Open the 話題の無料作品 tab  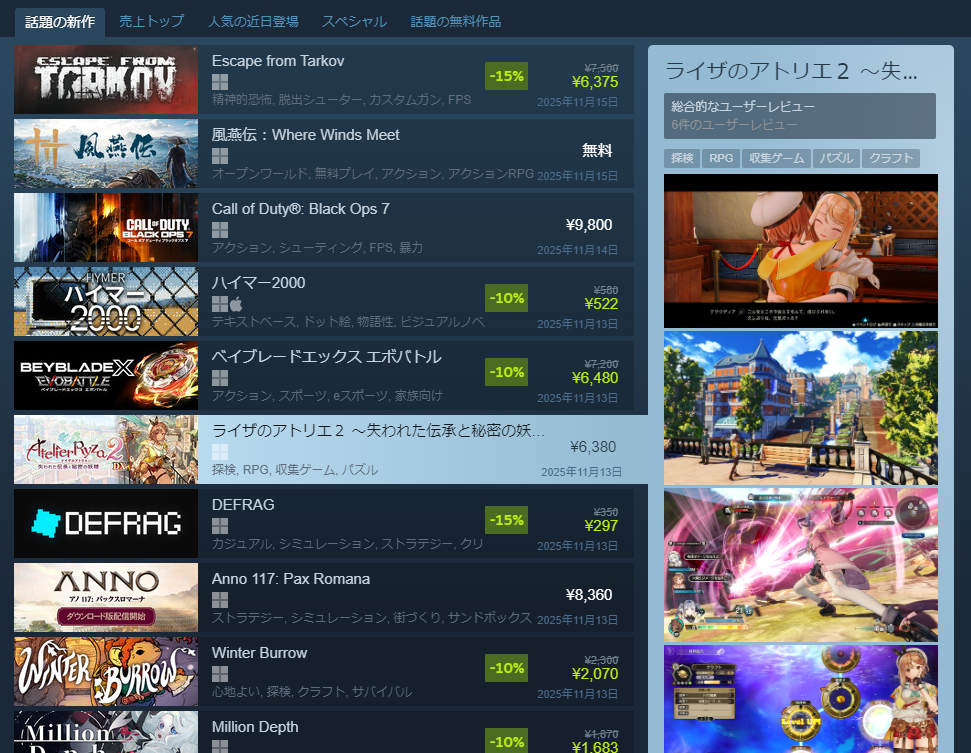tap(456, 22)
